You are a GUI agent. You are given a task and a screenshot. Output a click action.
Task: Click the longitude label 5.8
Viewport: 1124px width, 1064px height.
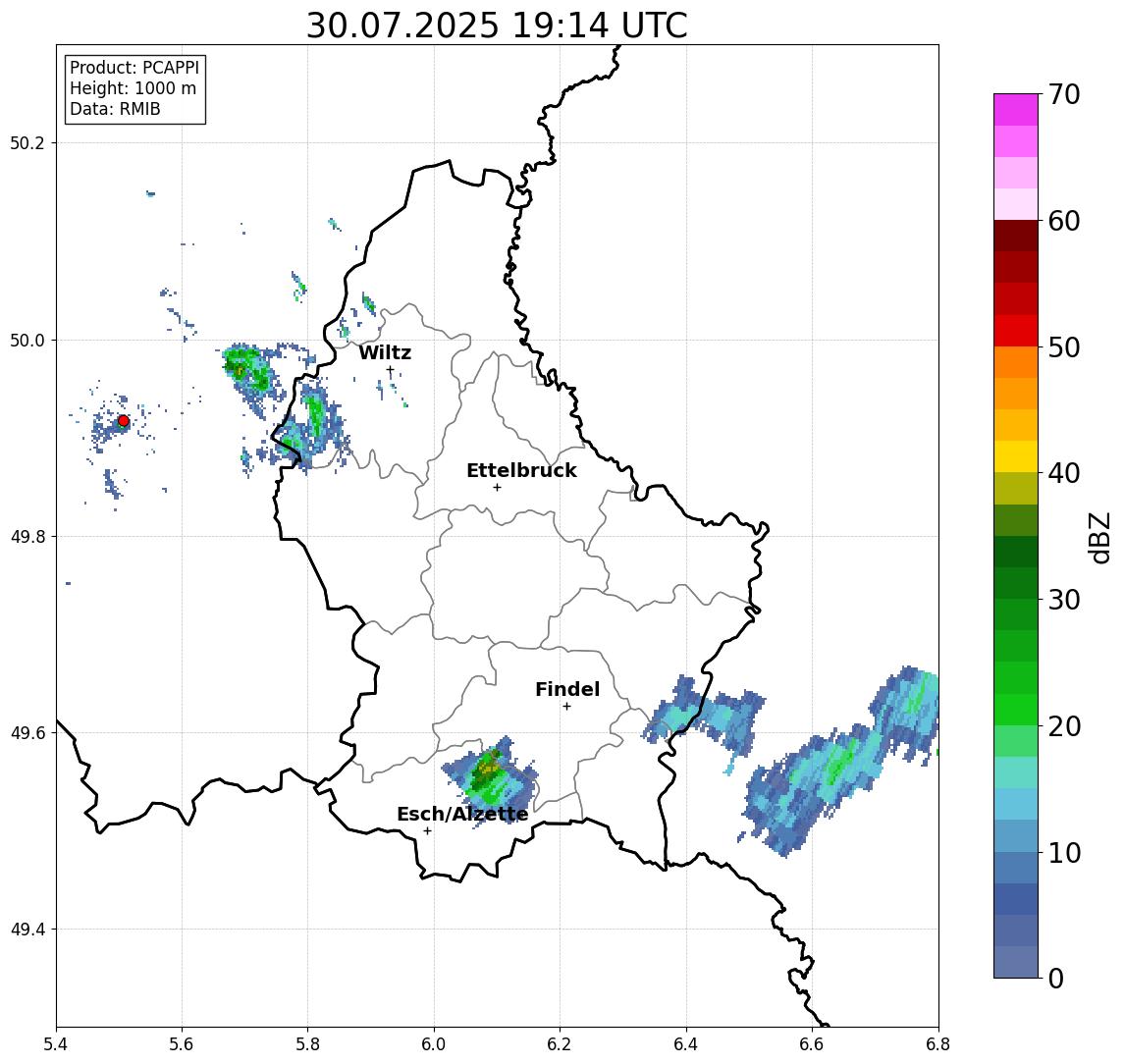tap(307, 1044)
